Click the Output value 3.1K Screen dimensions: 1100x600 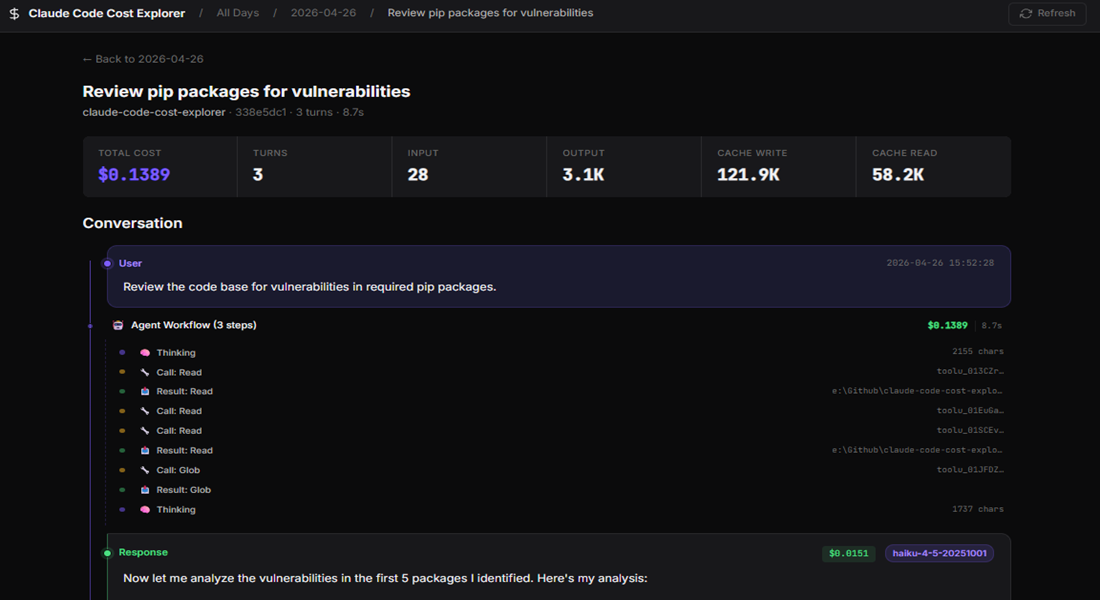coord(583,175)
